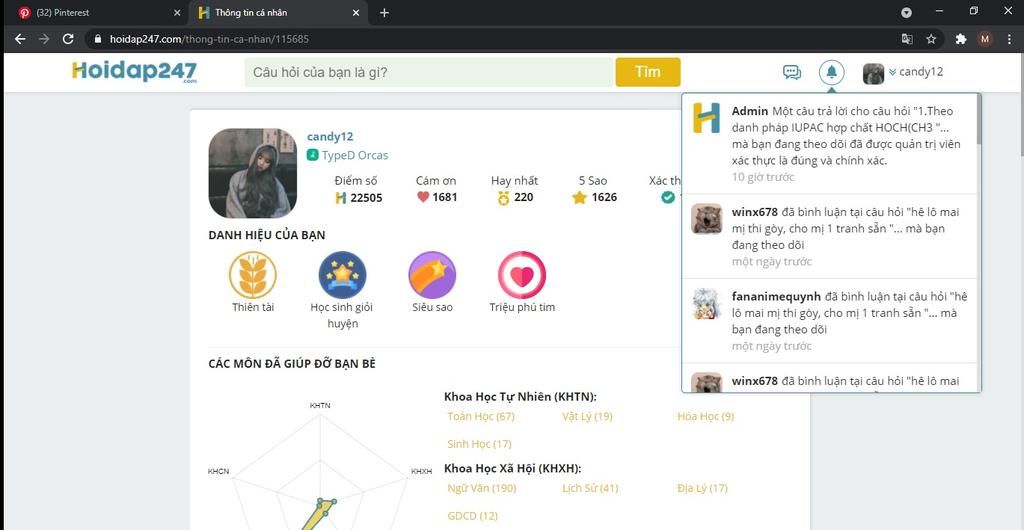The image size is (1024, 530).
Task: Click the Chrome tab search arrow
Action: 906,12
